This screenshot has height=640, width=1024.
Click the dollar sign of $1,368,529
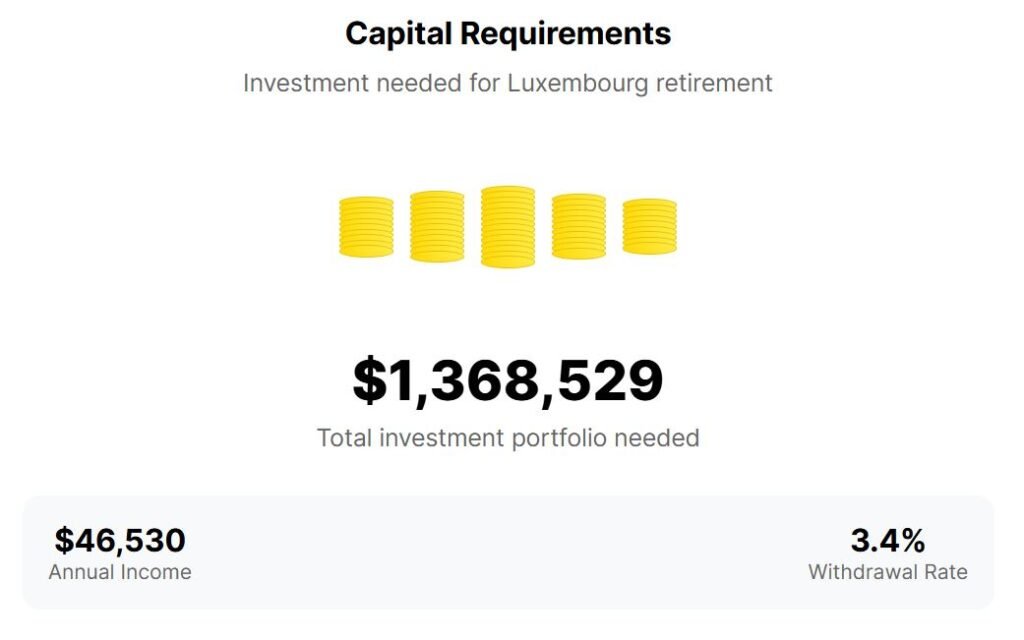tap(369, 381)
